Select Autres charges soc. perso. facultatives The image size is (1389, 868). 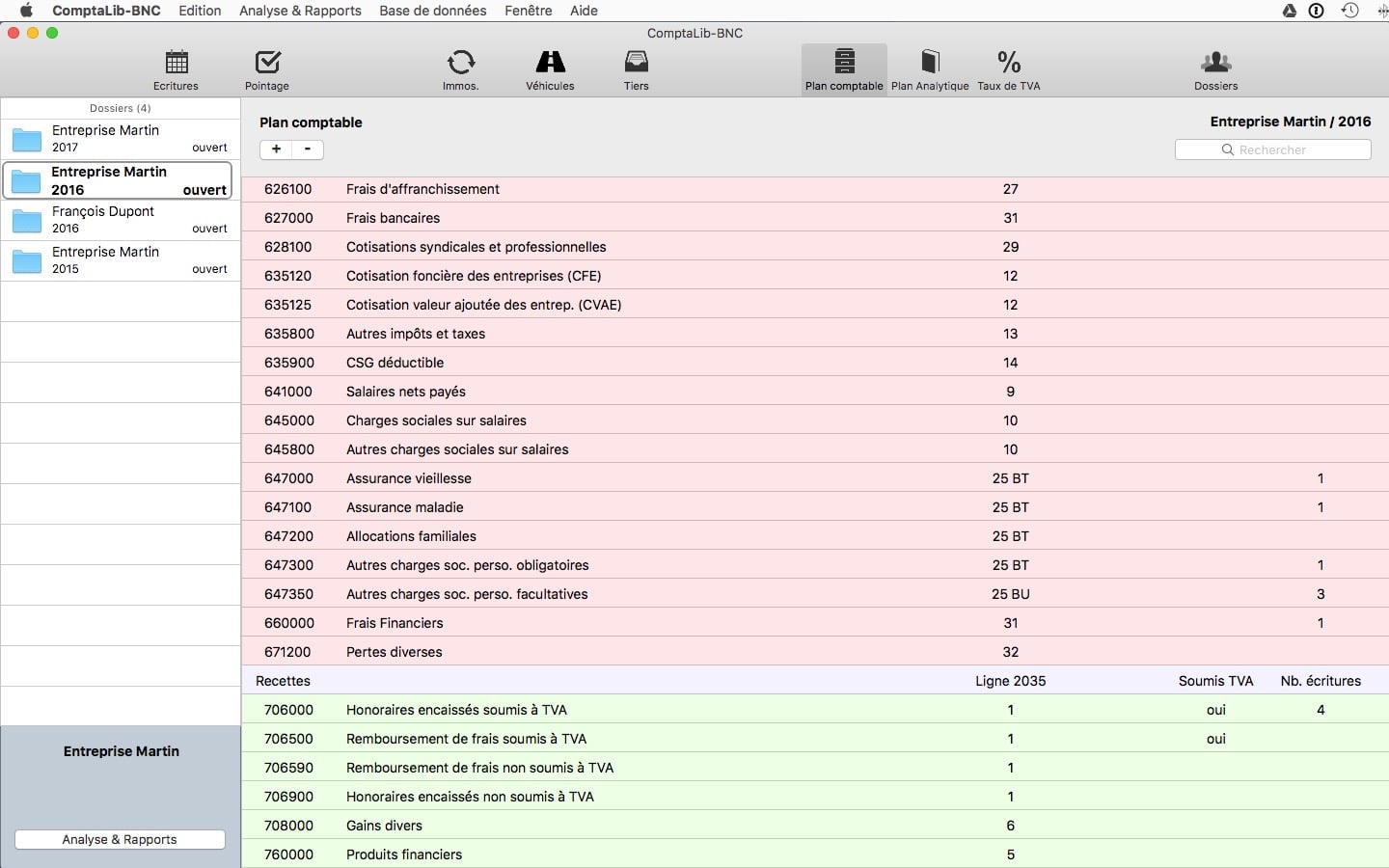tap(815, 594)
